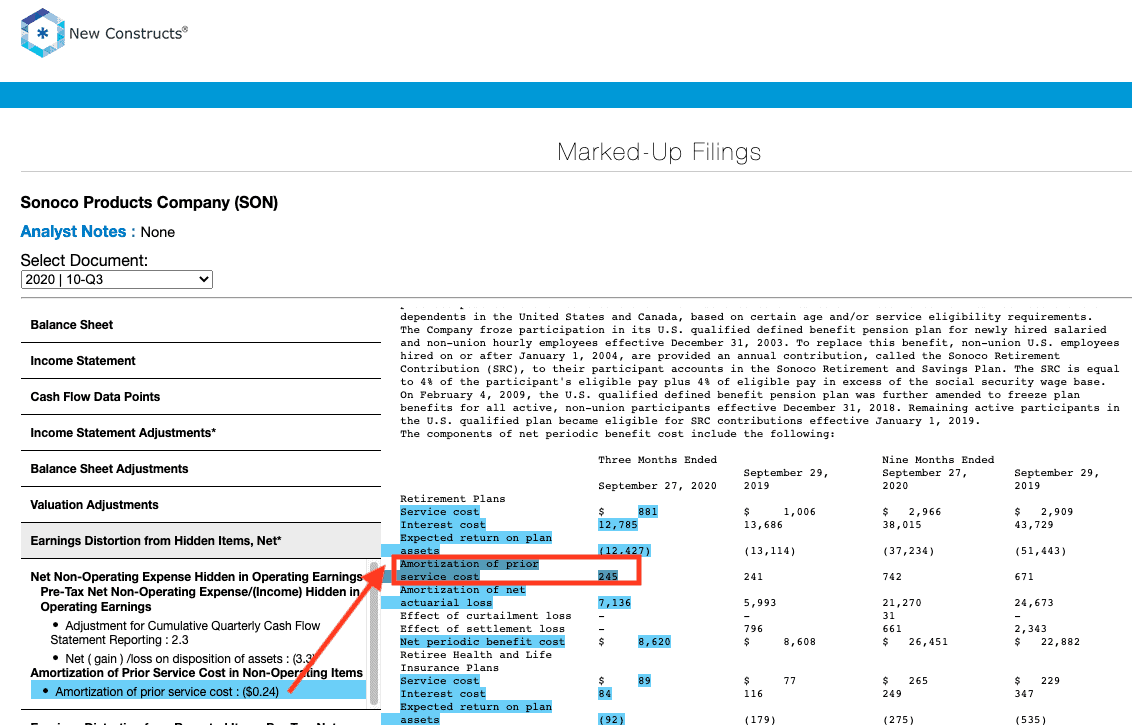Viewport: 1132px width, 725px height.
Task: Click the Marked-Up Filings title
Action: (x=659, y=152)
